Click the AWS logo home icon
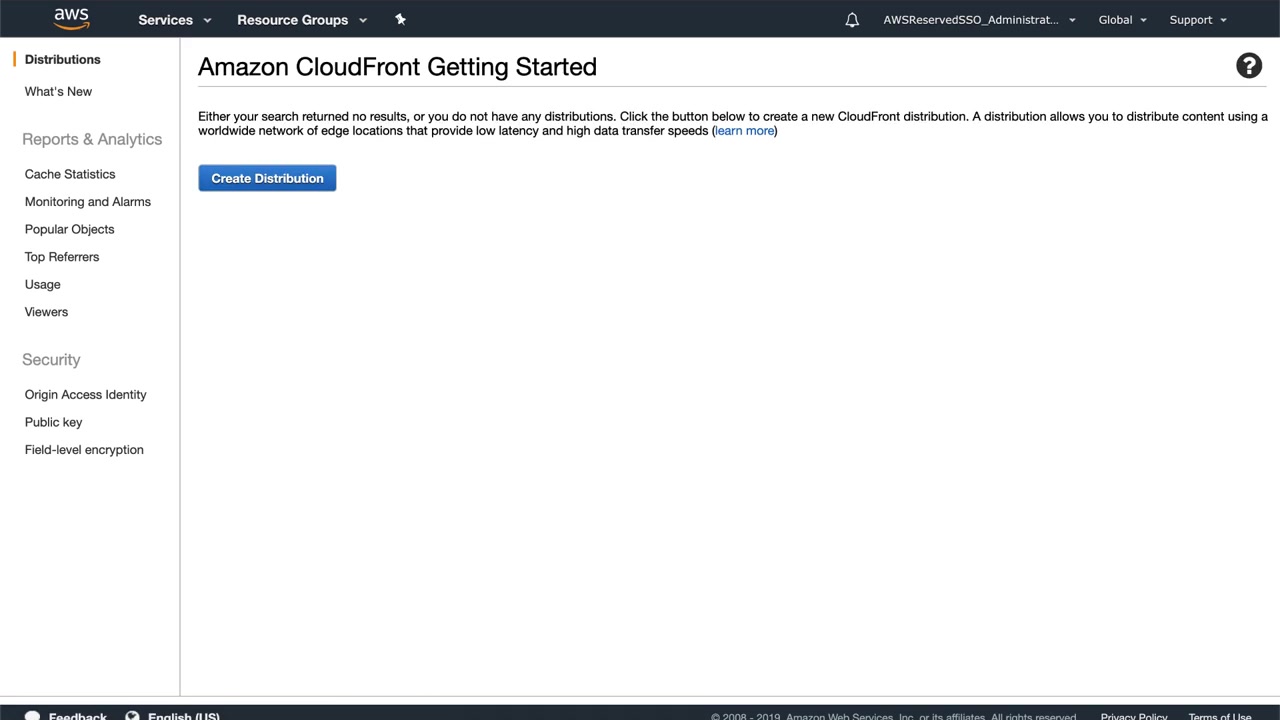Screen dimensions: 1280x720 (71, 18)
